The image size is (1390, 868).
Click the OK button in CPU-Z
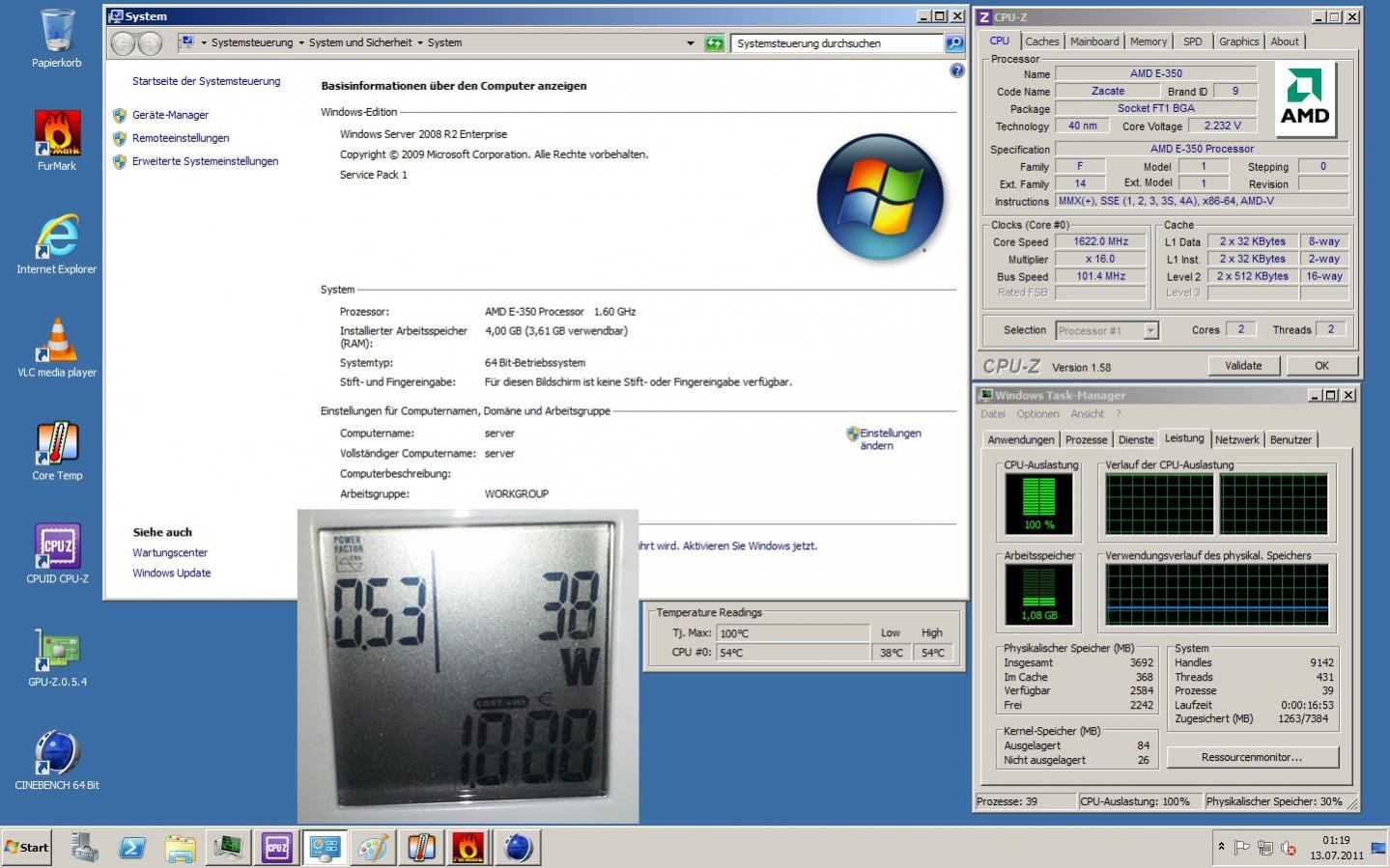tap(1321, 365)
